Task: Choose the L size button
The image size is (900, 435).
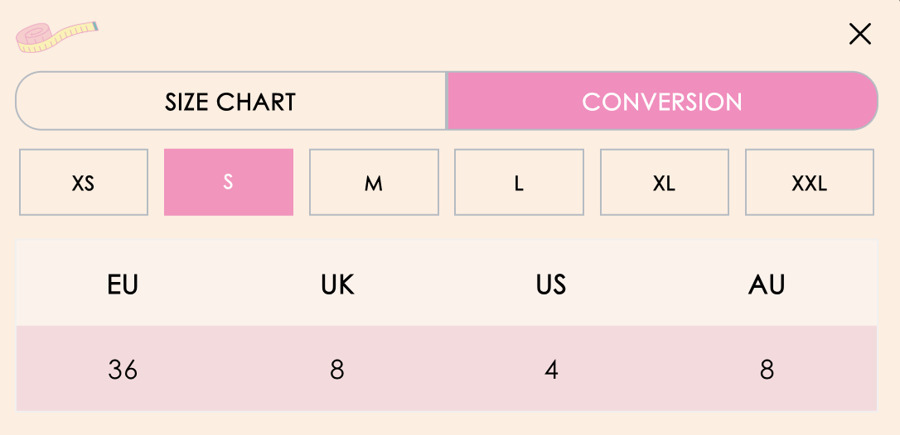Action: click(519, 183)
